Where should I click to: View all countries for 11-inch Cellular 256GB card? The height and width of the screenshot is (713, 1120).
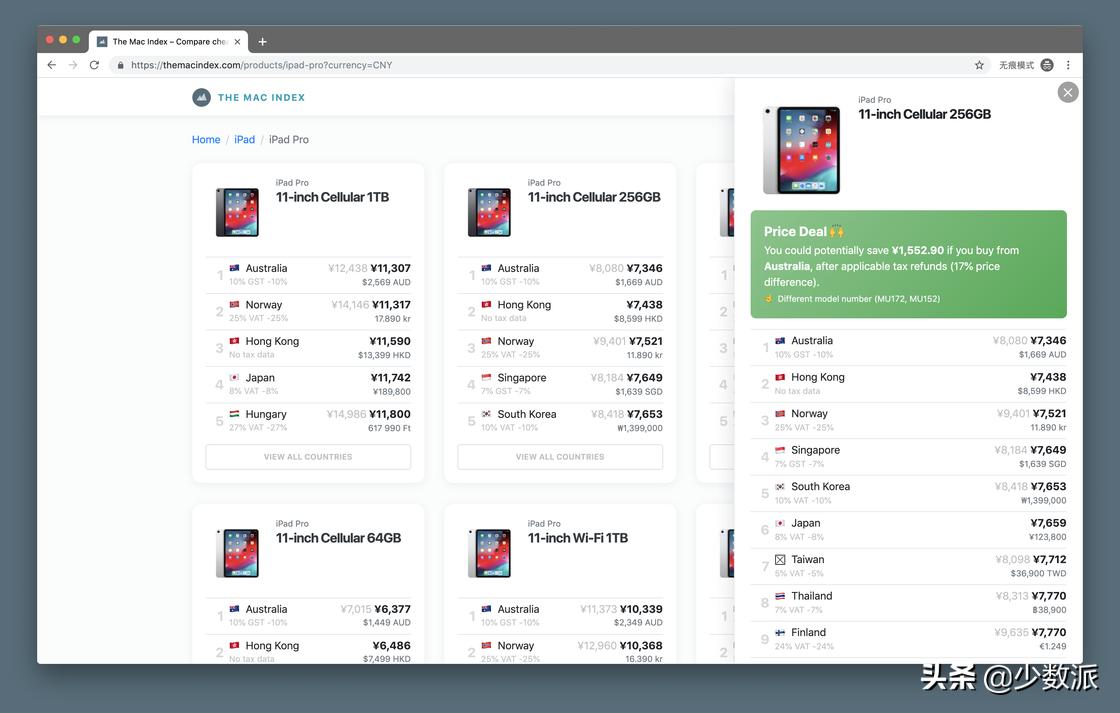click(560, 457)
